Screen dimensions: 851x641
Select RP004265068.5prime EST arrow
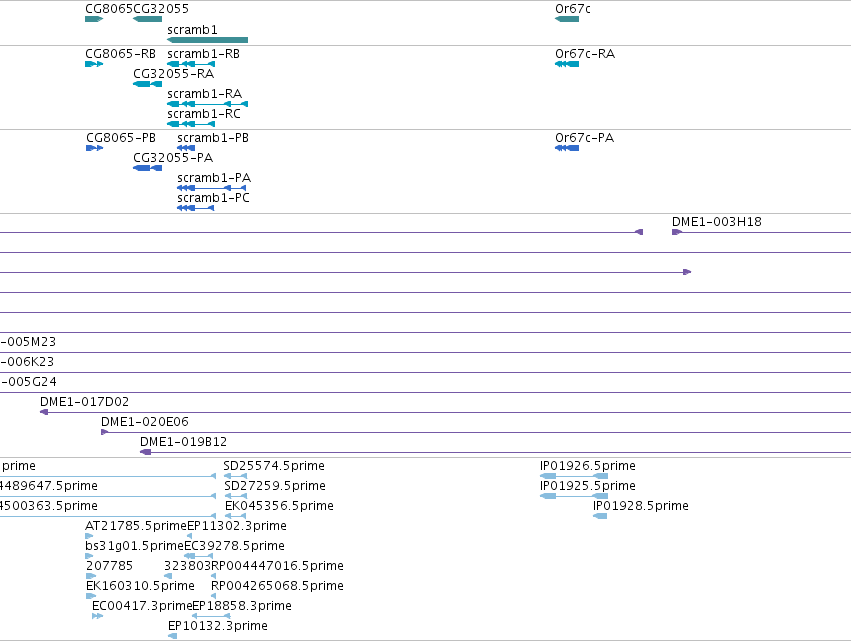pyautogui.click(x=213, y=596)
